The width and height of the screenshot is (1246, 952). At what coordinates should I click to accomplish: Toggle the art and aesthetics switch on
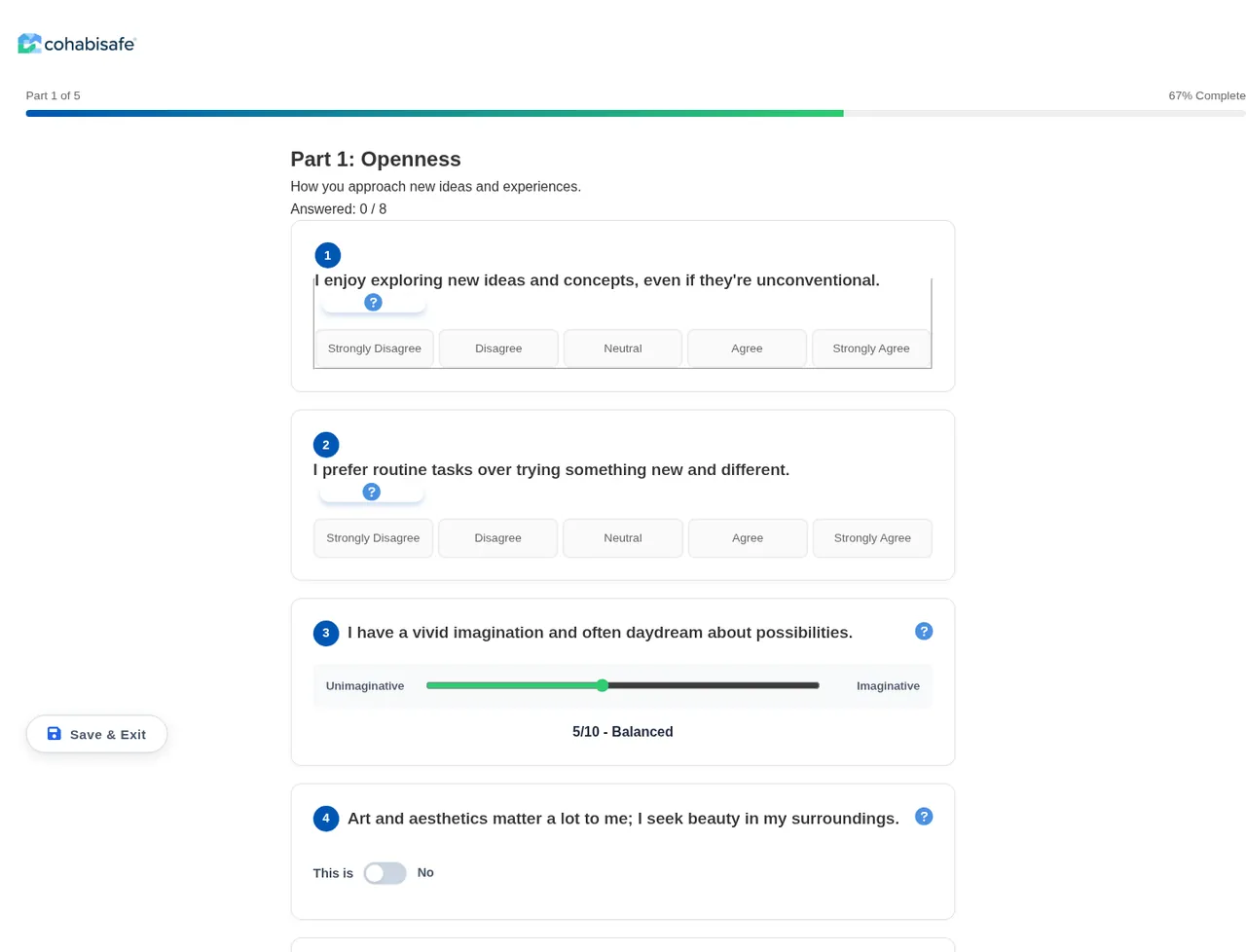click(x=385, y=873)
